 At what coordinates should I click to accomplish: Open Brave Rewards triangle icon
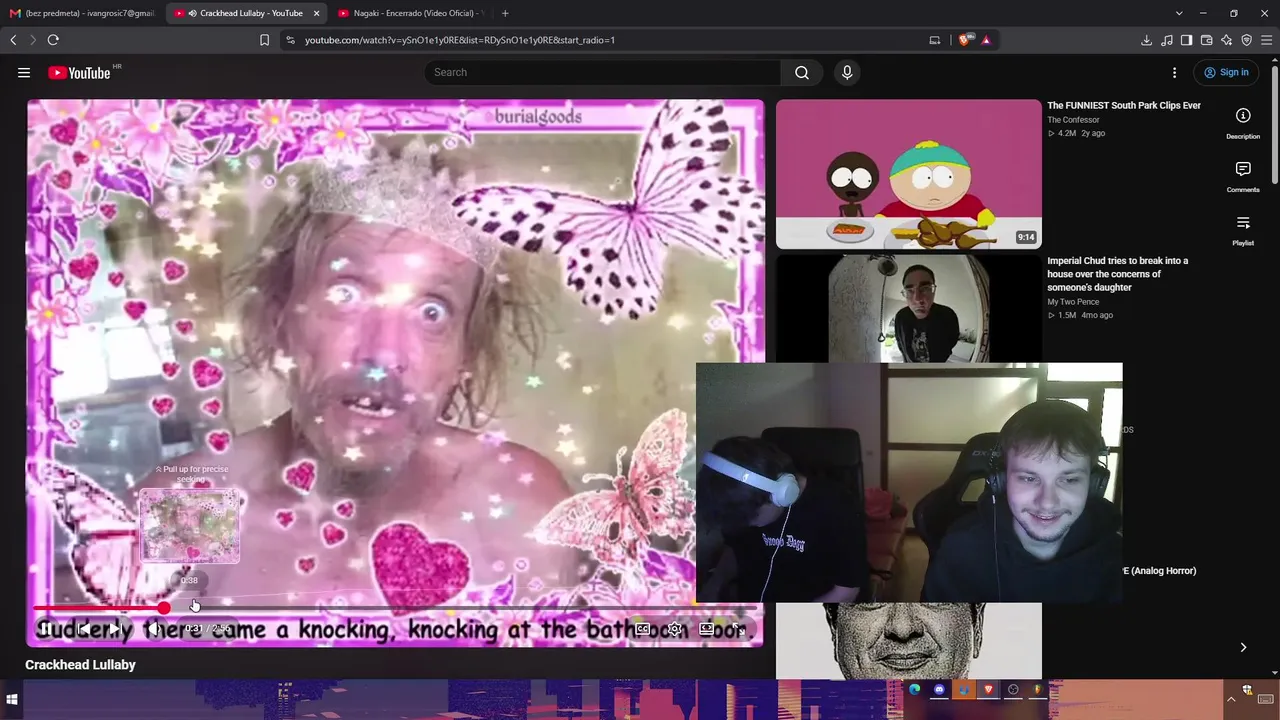(x=986, y=40)
